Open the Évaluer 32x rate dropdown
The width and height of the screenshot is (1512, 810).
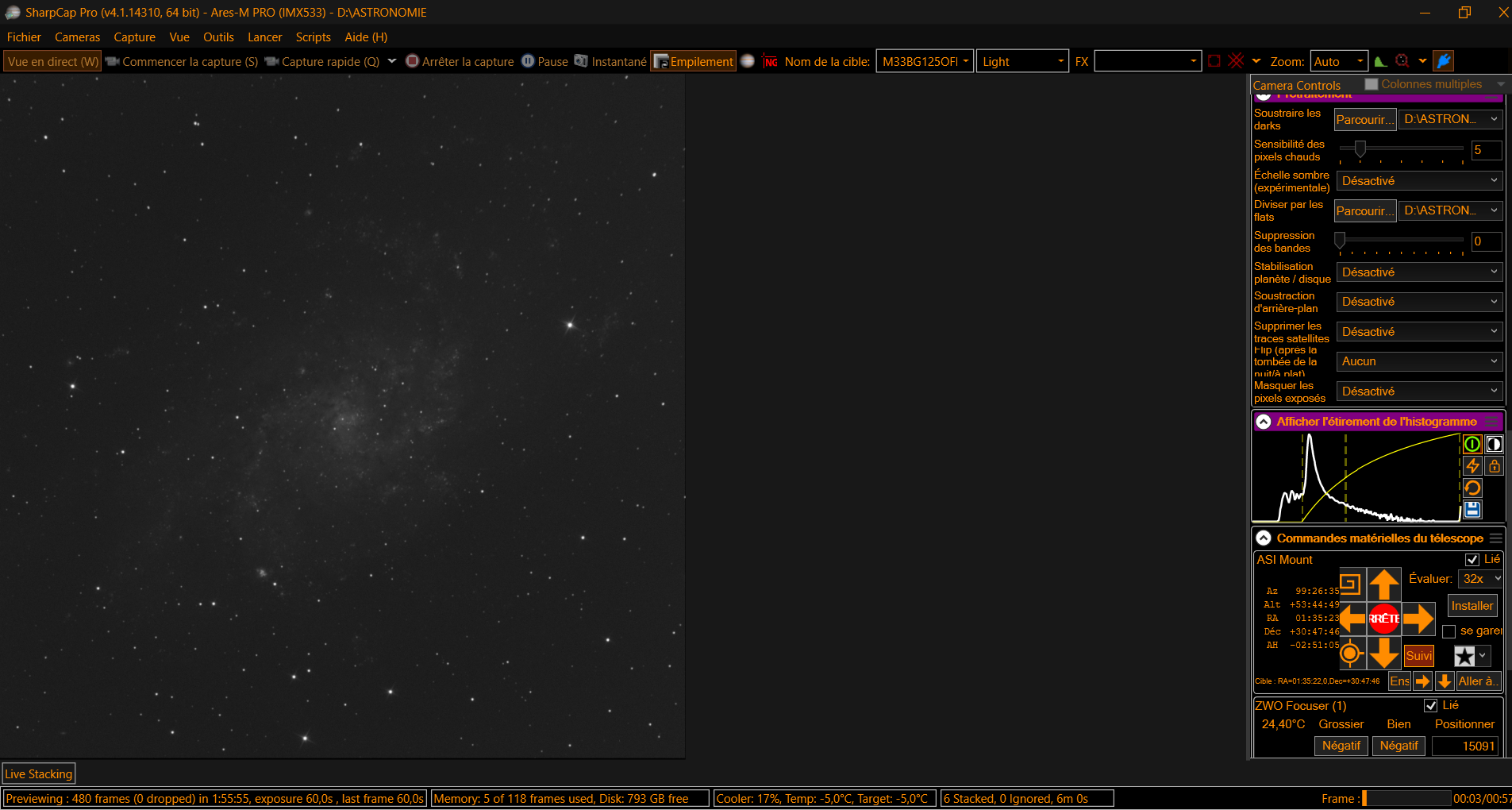pos(1481,579)
